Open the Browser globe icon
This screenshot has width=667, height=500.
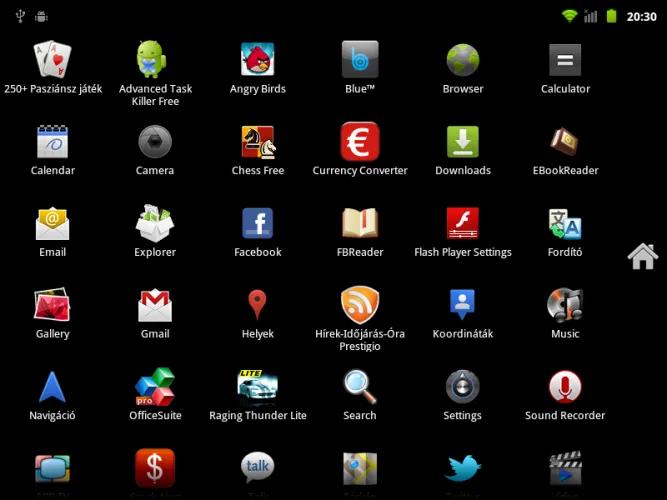coord(463,60)
